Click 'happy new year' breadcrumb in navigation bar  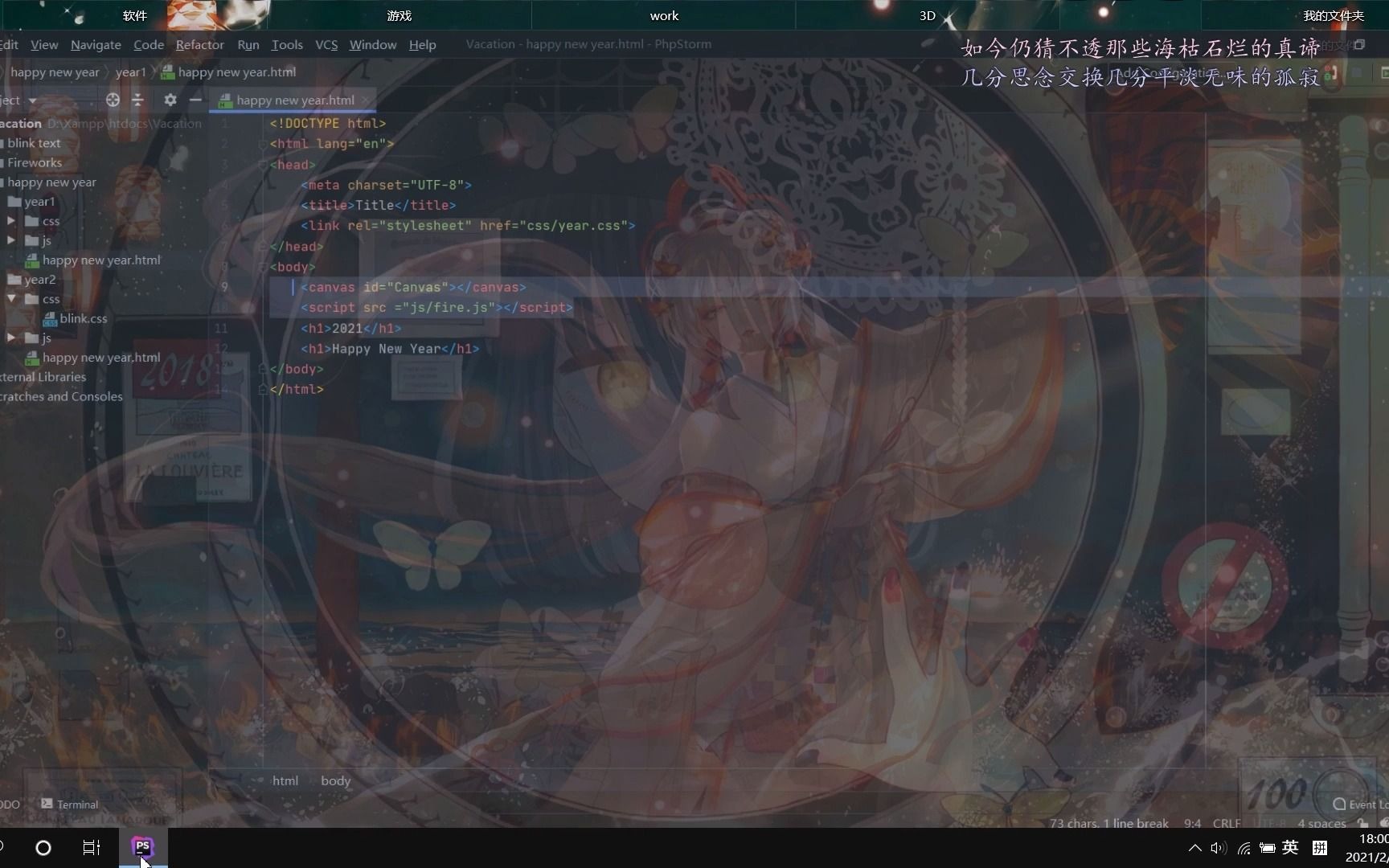tap(55, 72)
